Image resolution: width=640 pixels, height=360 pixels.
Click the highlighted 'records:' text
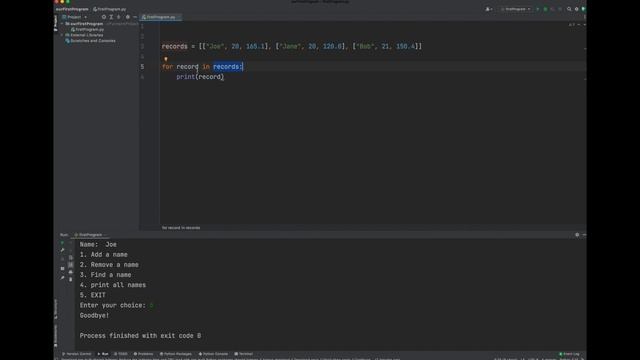[x=228, y=67]
